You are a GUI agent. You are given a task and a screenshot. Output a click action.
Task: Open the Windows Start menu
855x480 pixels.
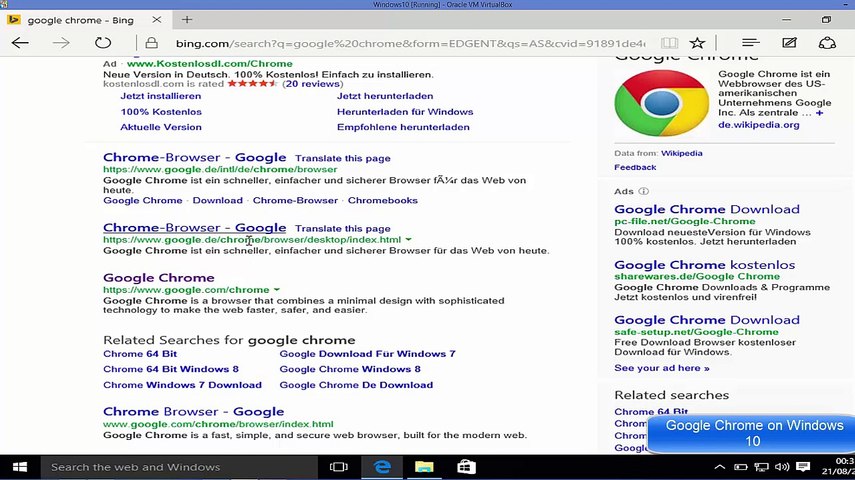point(20,467)
